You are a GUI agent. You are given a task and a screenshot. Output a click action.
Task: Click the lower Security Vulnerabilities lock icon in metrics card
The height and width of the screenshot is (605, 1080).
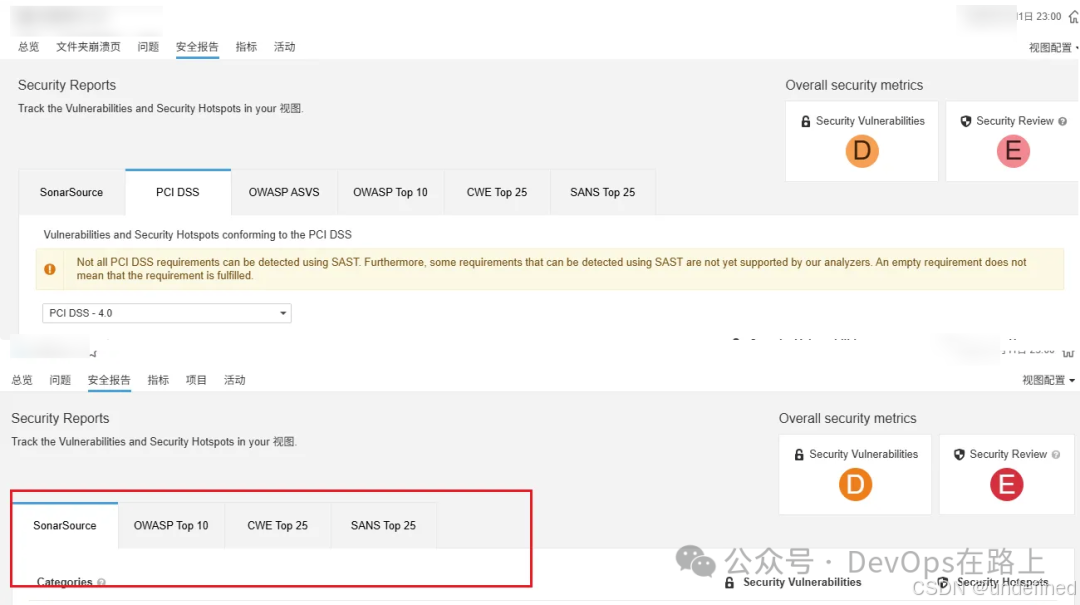click(x=799, y=455)
